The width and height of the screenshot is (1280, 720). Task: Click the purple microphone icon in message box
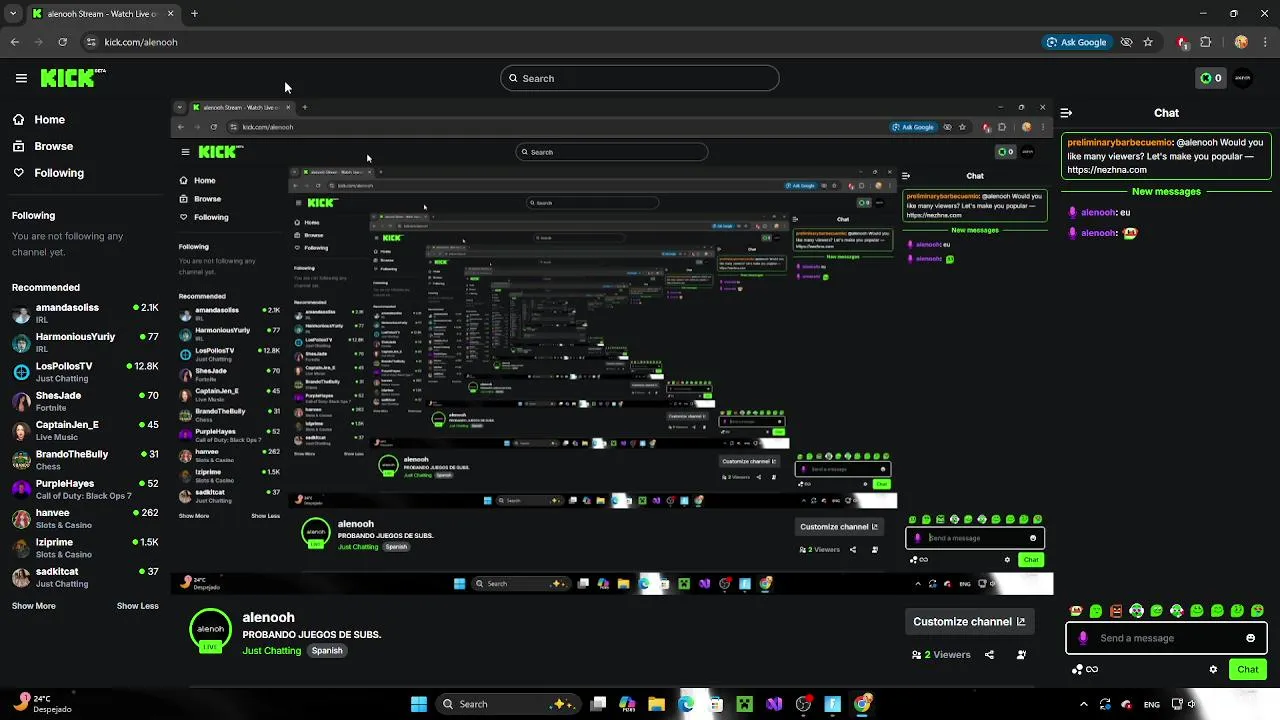pos(1083,638)
